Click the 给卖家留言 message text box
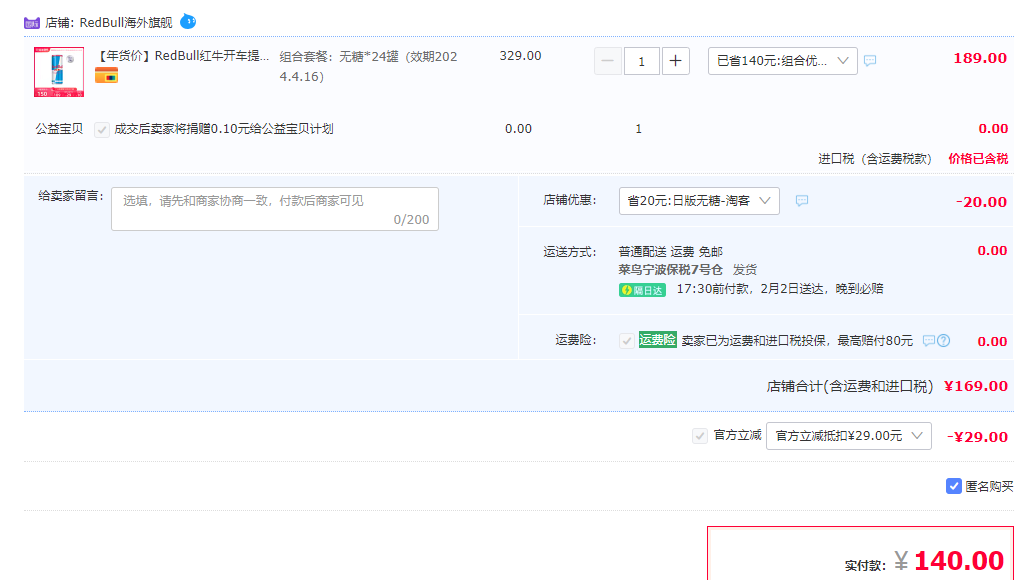 coord(275,209)
